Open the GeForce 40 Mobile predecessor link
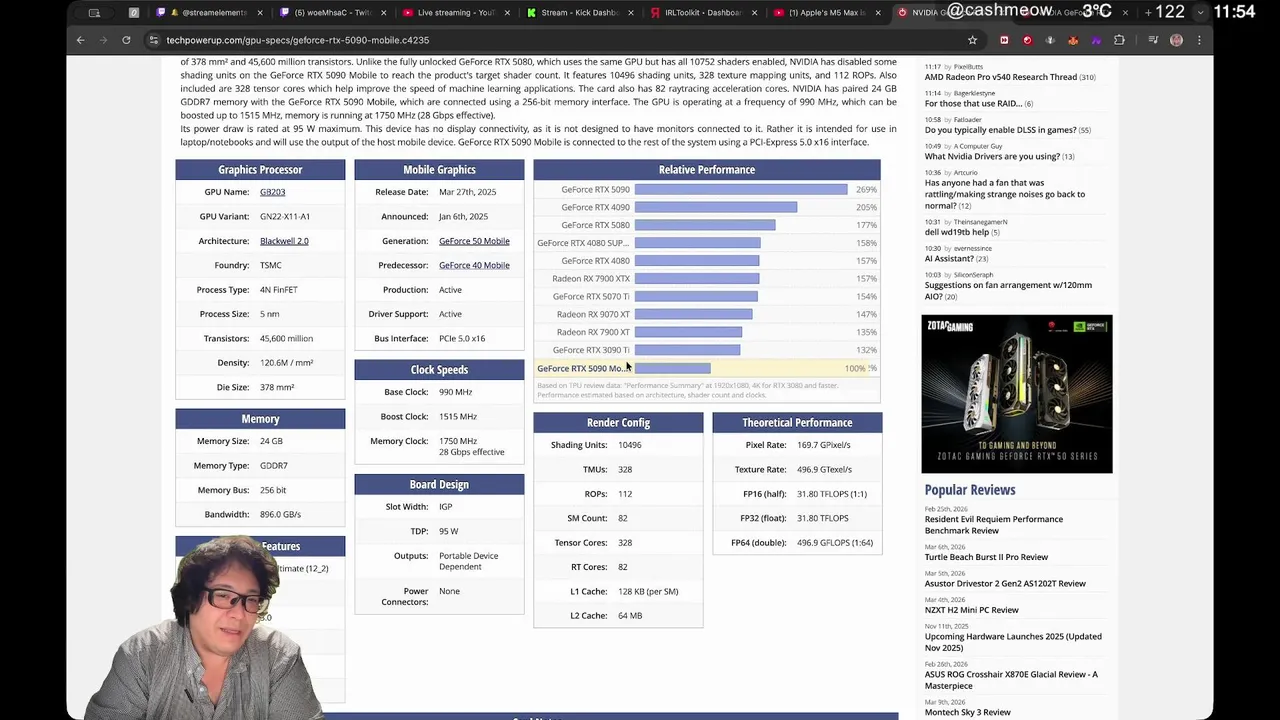The image size is (1280, 720). point(474,265)
